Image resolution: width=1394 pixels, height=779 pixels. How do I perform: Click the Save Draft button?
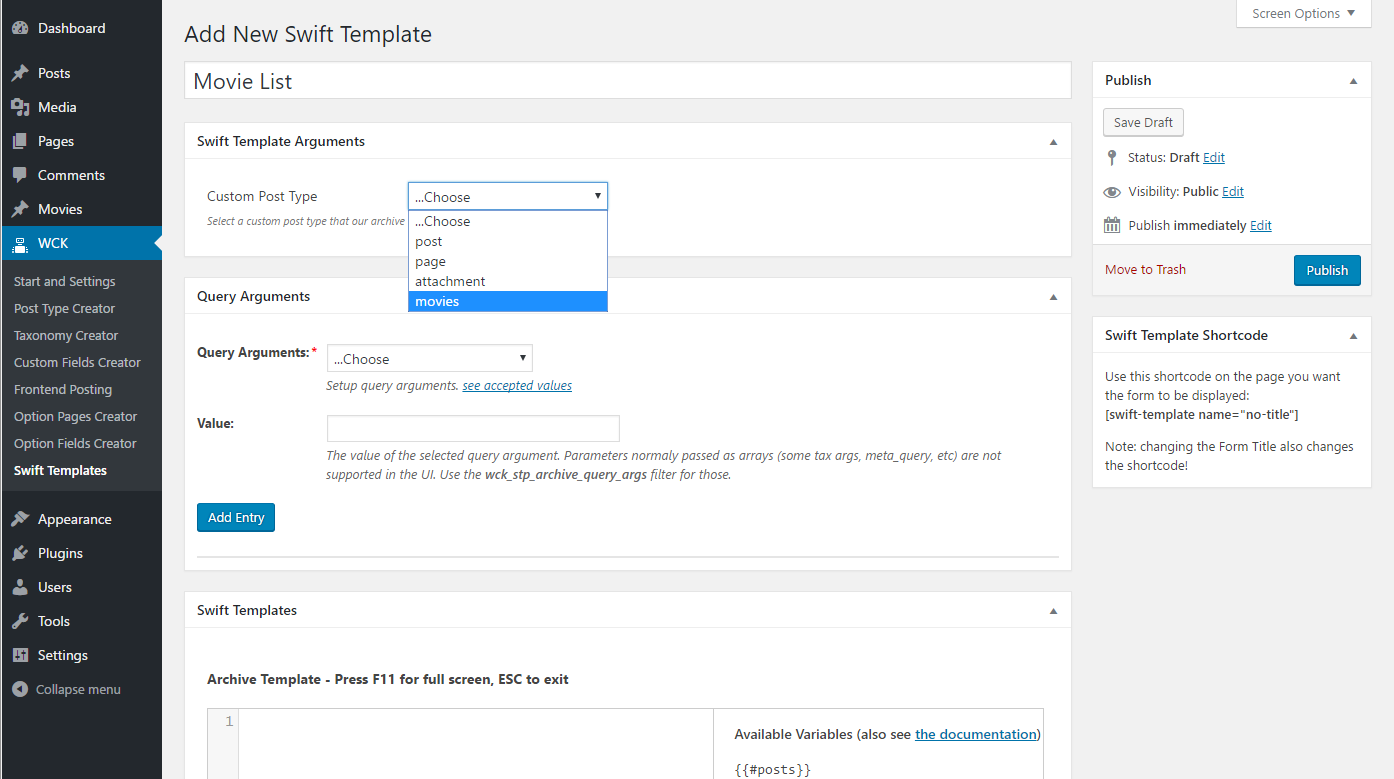click(x=1143, y=122)
